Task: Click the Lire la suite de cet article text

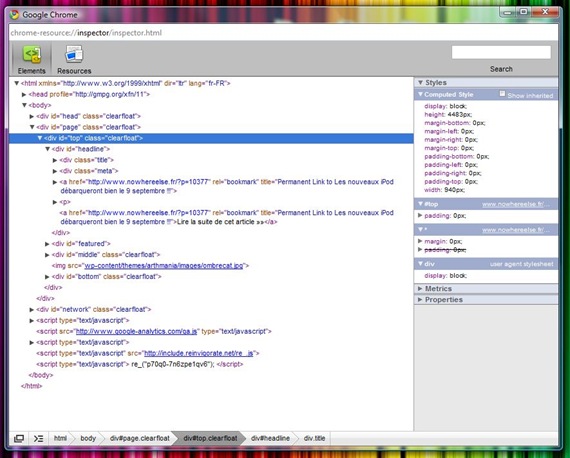Action: 220,222
